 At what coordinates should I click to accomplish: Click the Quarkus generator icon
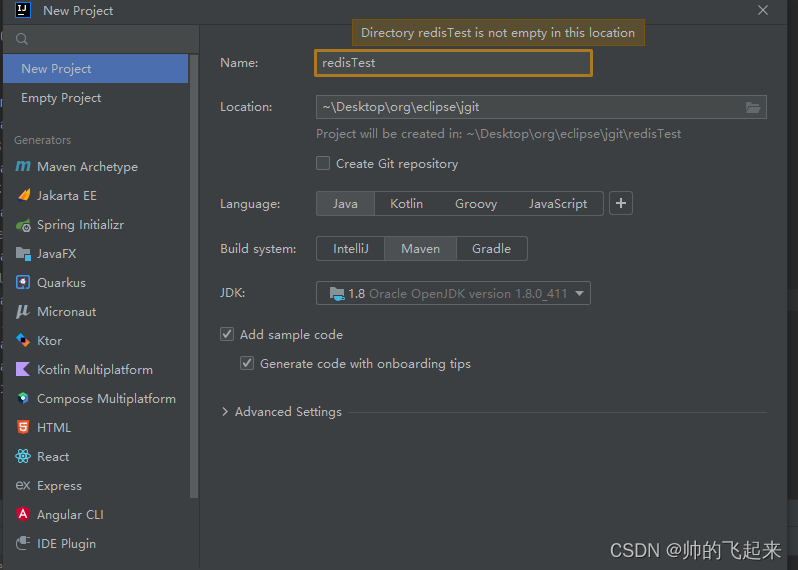tap(23, 282)
